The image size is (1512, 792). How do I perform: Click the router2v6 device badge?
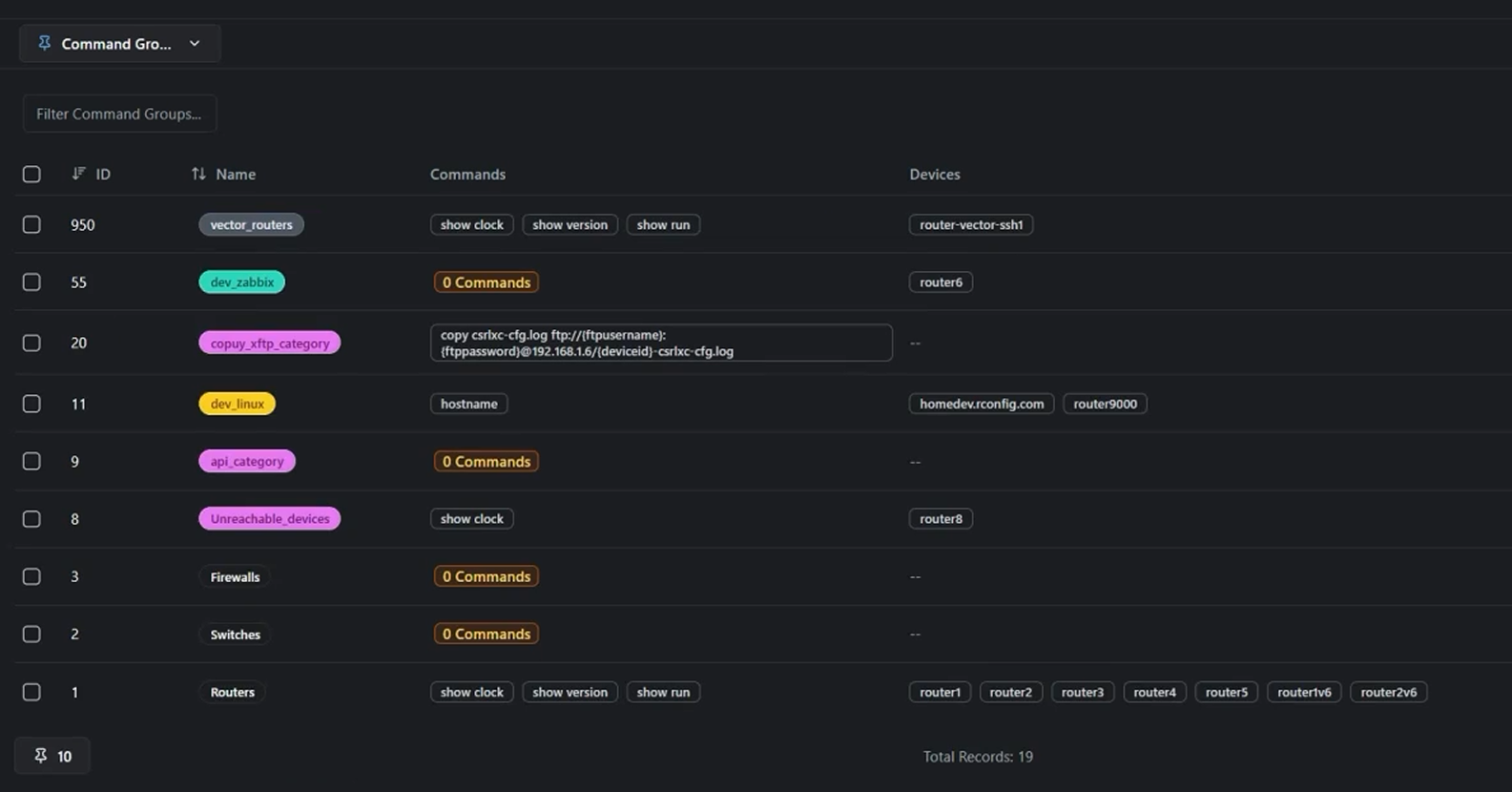point(1388,692)
